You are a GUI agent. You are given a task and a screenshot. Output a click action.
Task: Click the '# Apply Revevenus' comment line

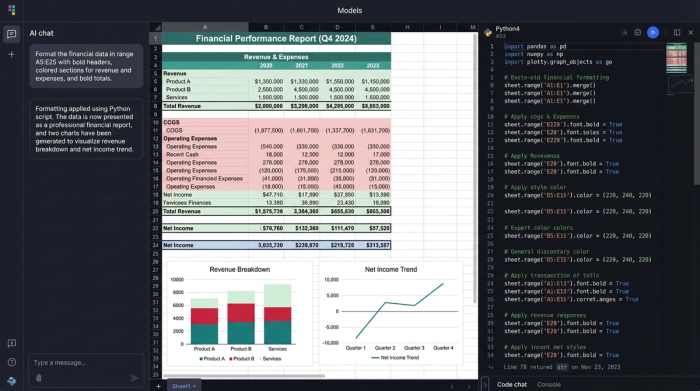point(531,156)
